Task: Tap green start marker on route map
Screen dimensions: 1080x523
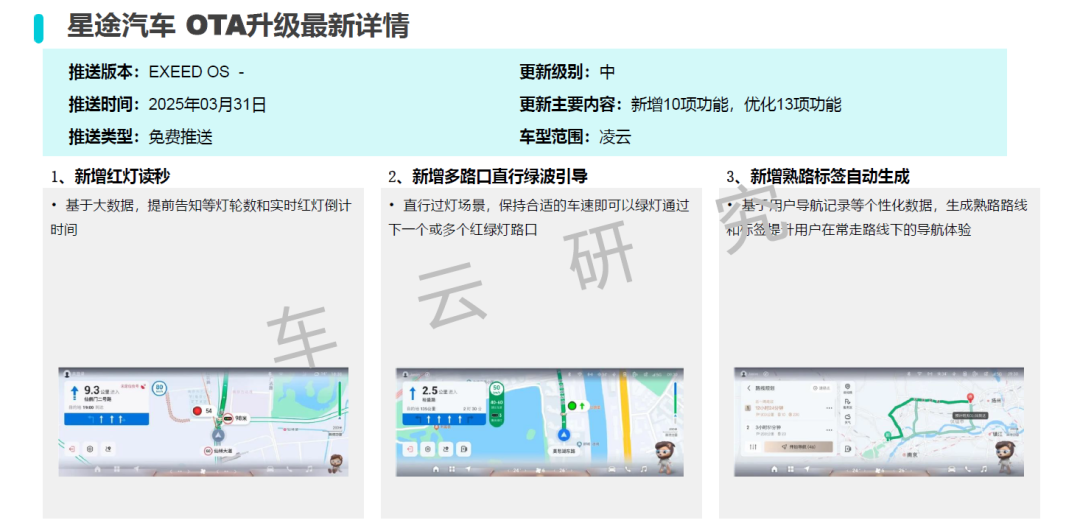Action: (887, 435)
